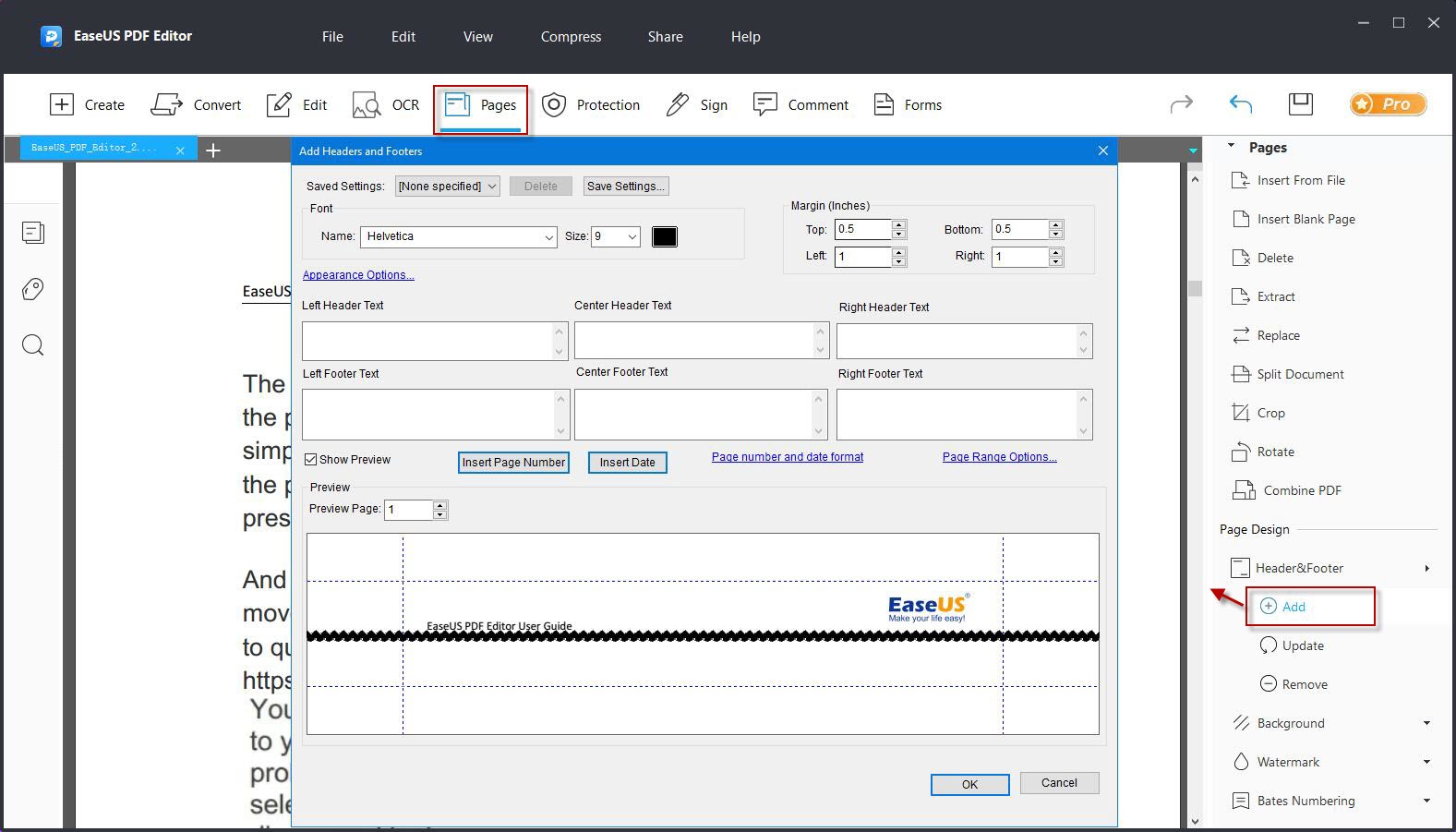Launch the OCR tool
Viewport: 1456px width, 832px height.
point(386,104)
